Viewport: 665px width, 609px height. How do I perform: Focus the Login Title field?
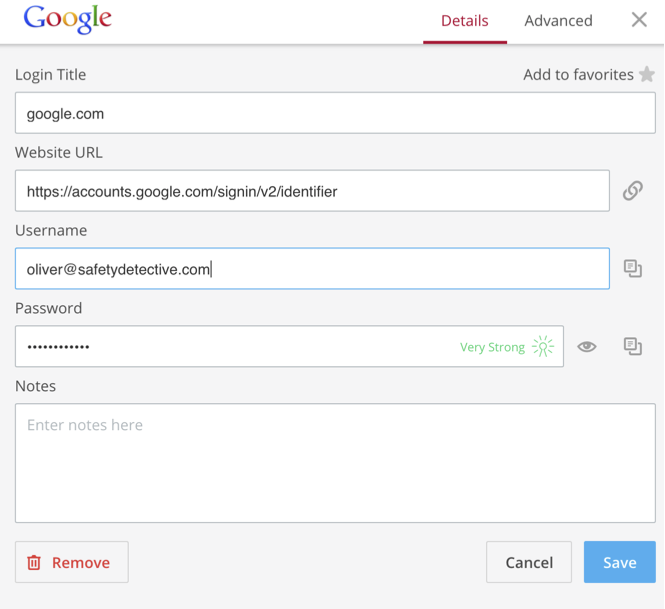click(335, 113)
